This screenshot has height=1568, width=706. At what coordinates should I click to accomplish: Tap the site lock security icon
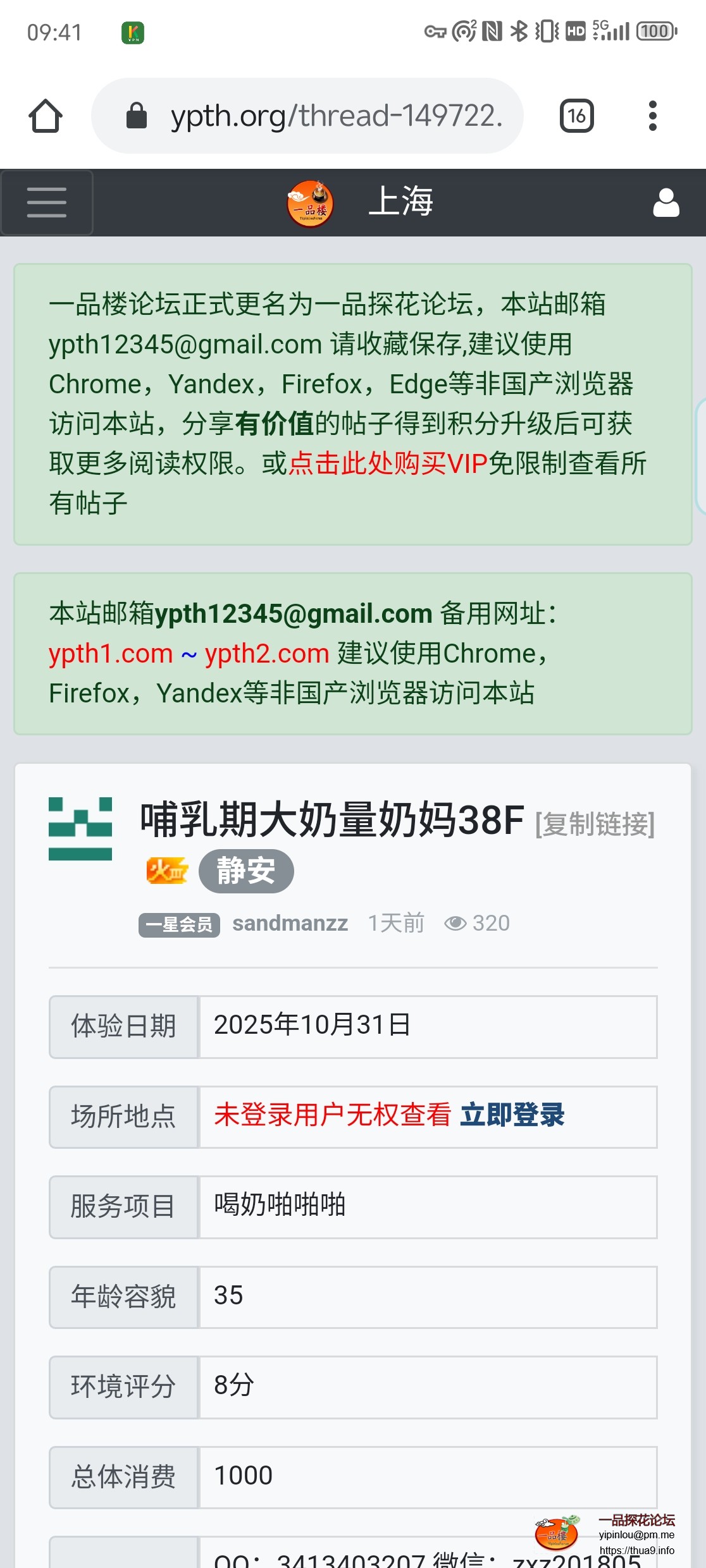coord(137,116)
